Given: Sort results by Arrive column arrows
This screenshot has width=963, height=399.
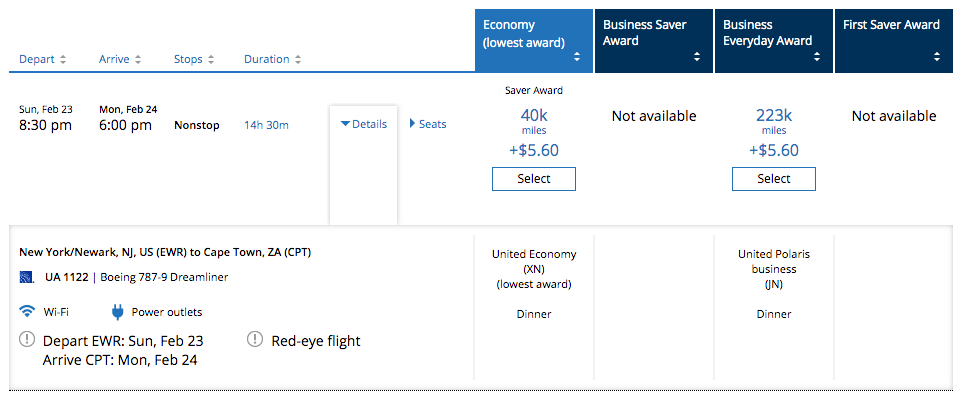Looking at the screenshot, I should tap(138, 60).
